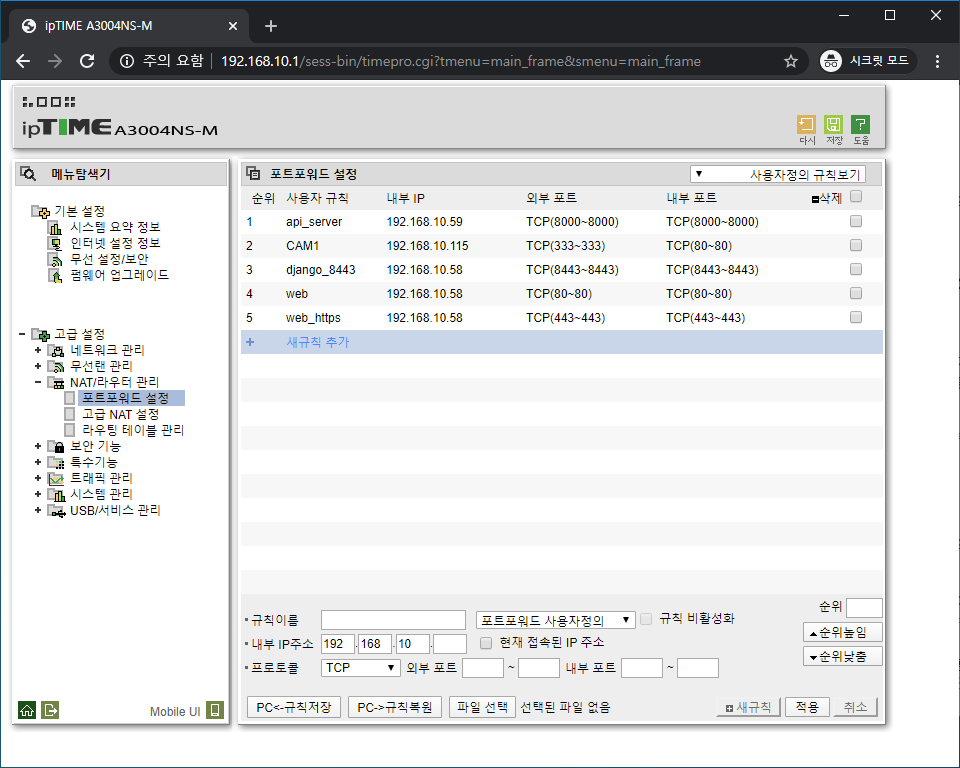Focus the last 내부 IP주소 octet field
The height and width of the screenshot is (768, 960).
click(x=450, y=644)
